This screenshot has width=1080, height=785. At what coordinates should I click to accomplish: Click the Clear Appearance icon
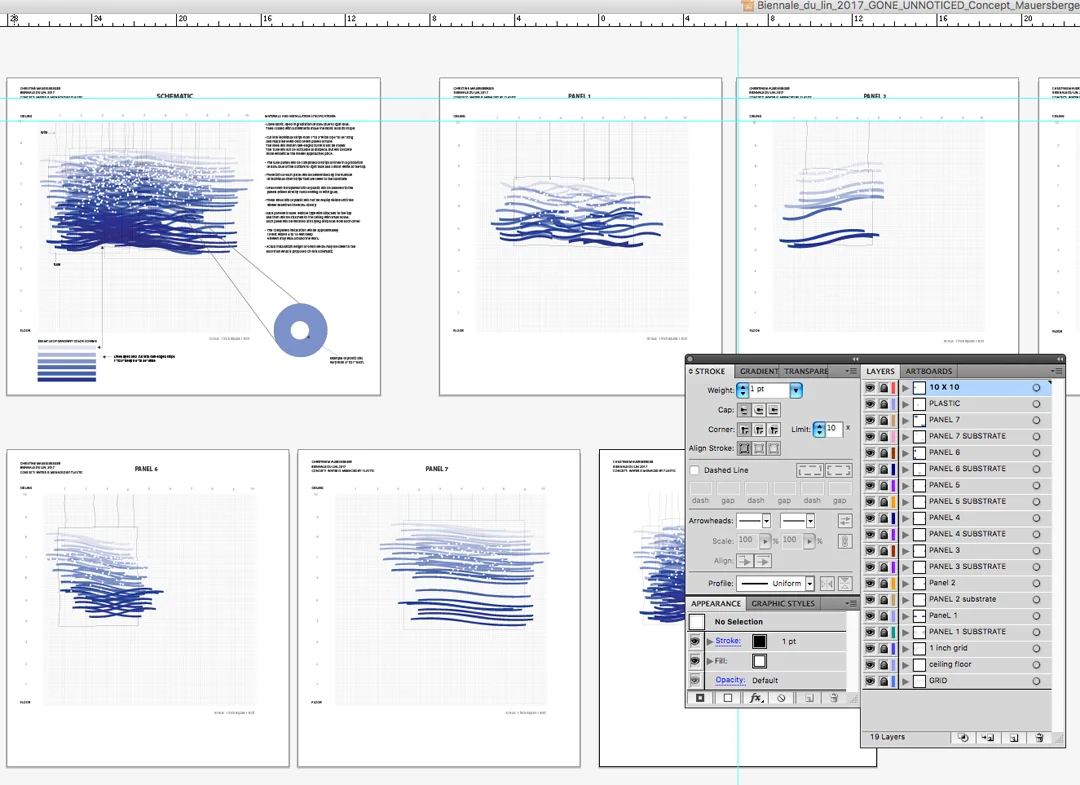click(781, 698)
